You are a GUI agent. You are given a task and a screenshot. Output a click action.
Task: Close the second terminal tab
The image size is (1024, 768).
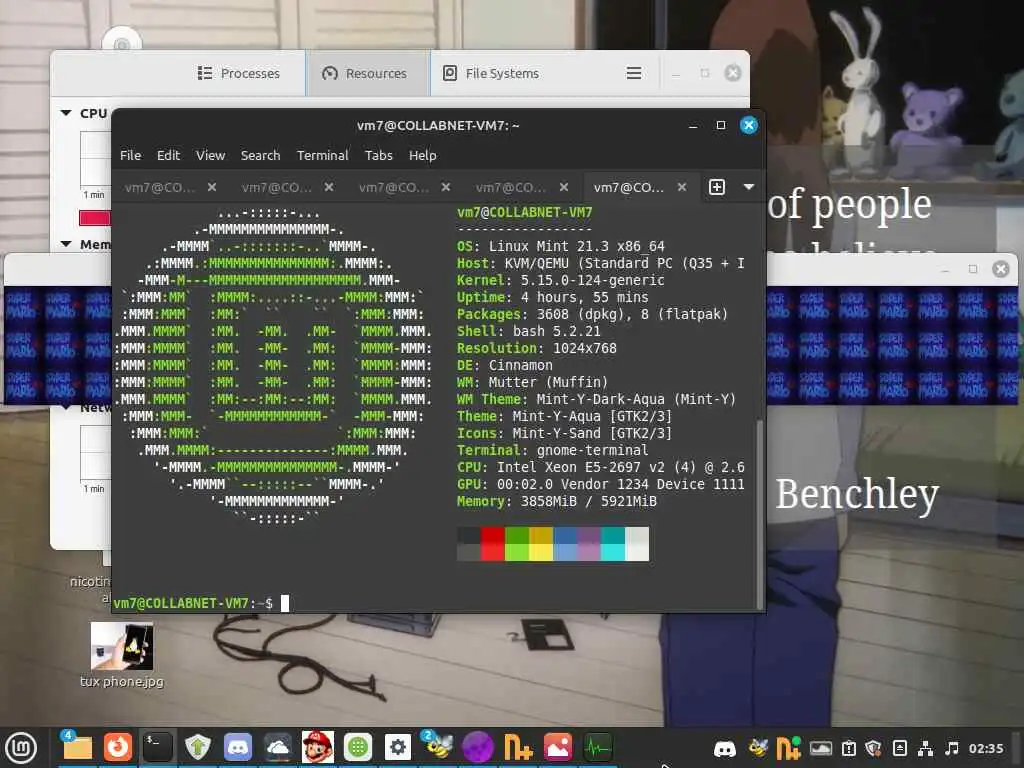[x=328, y=187]
